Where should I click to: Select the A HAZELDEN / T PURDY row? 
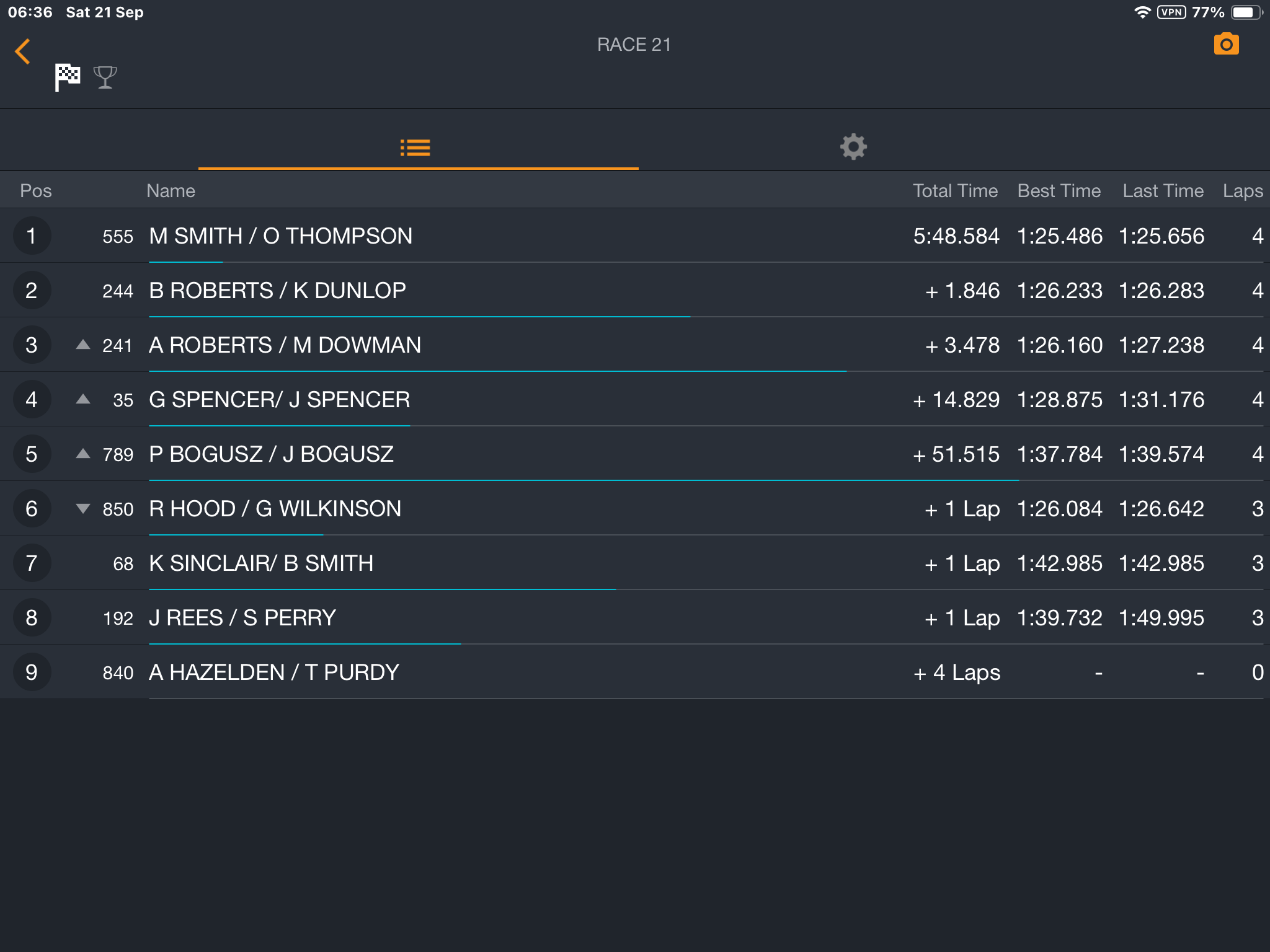[635, 672]
